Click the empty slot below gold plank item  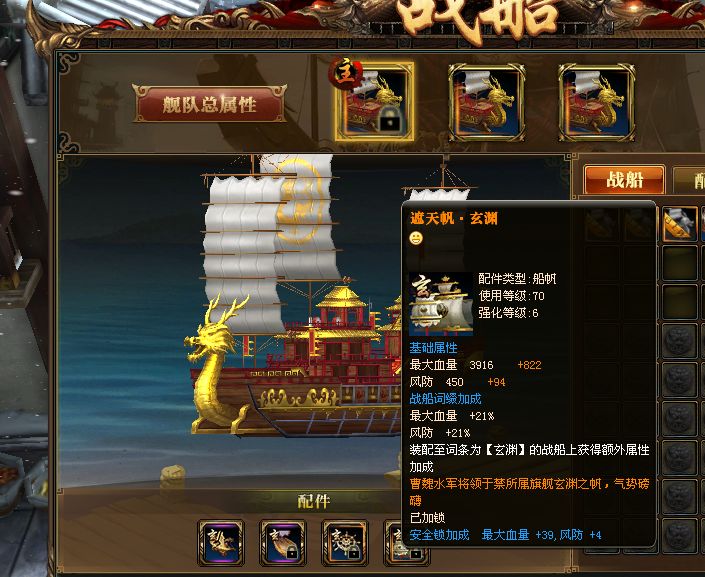(680, 262)
